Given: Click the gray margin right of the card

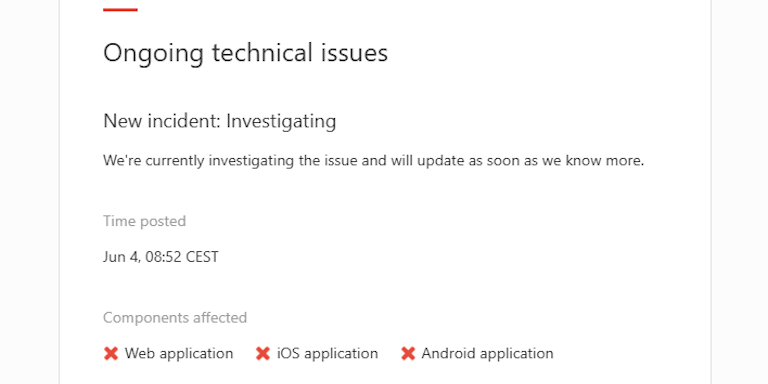Looking at the screenshot, I should [740, 192].
